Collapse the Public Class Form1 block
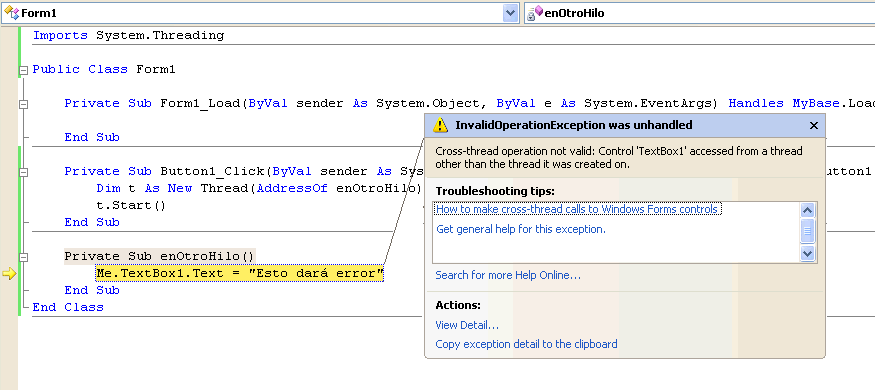This screenshot has height=390, width=875. pyautogui.click(x=23, y=70)
